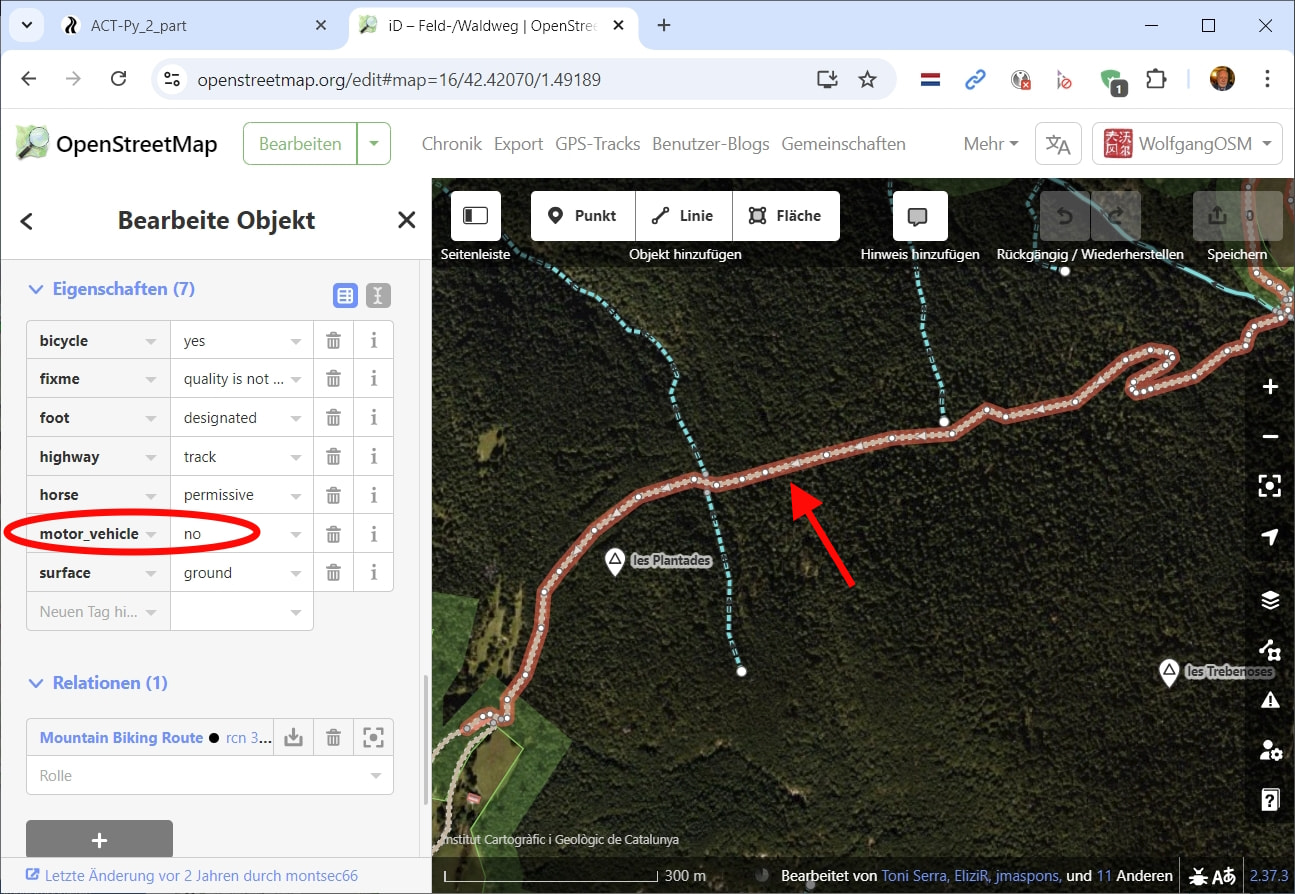Switch tag editor to text view
Viewport: 1295px width, 894px height.
click(x=378, y=295)
